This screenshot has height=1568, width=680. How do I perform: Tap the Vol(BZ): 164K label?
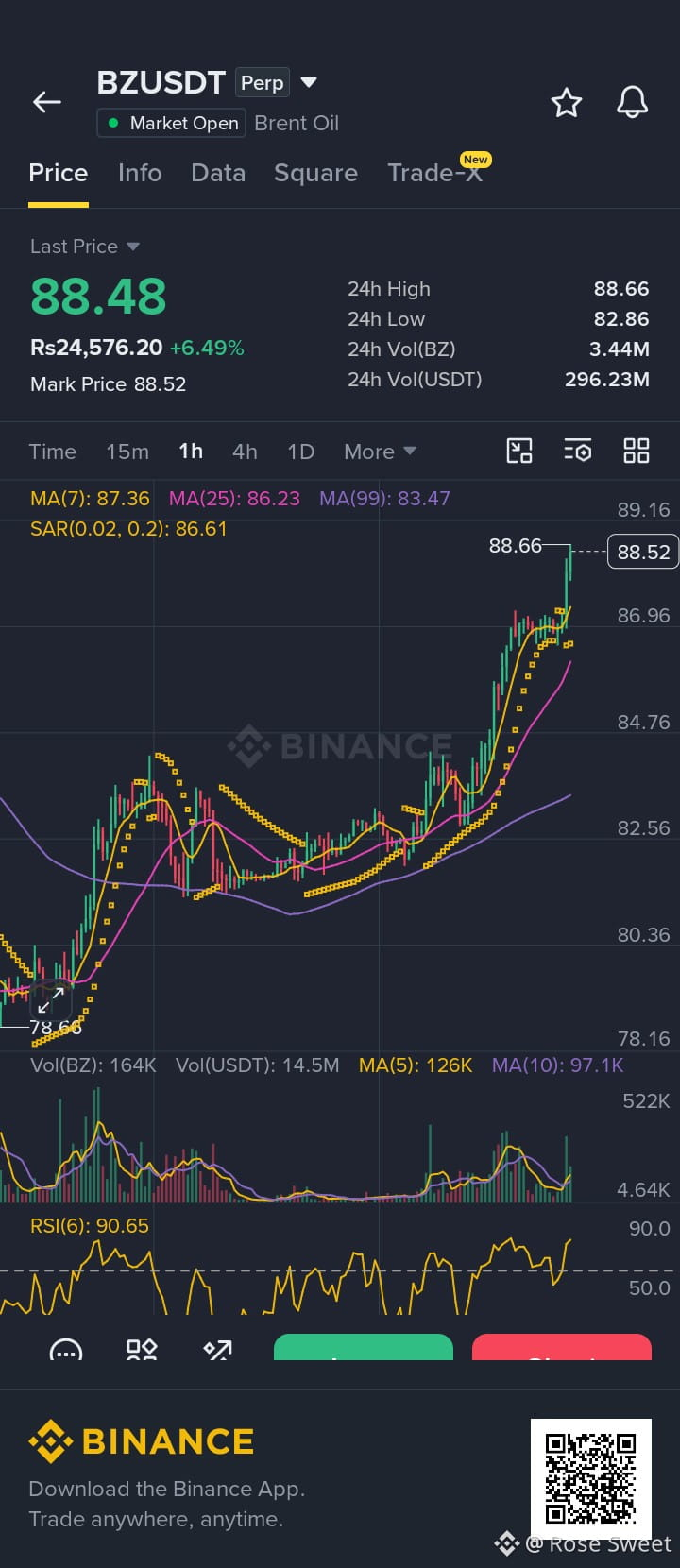click(x=93, y=1065)
